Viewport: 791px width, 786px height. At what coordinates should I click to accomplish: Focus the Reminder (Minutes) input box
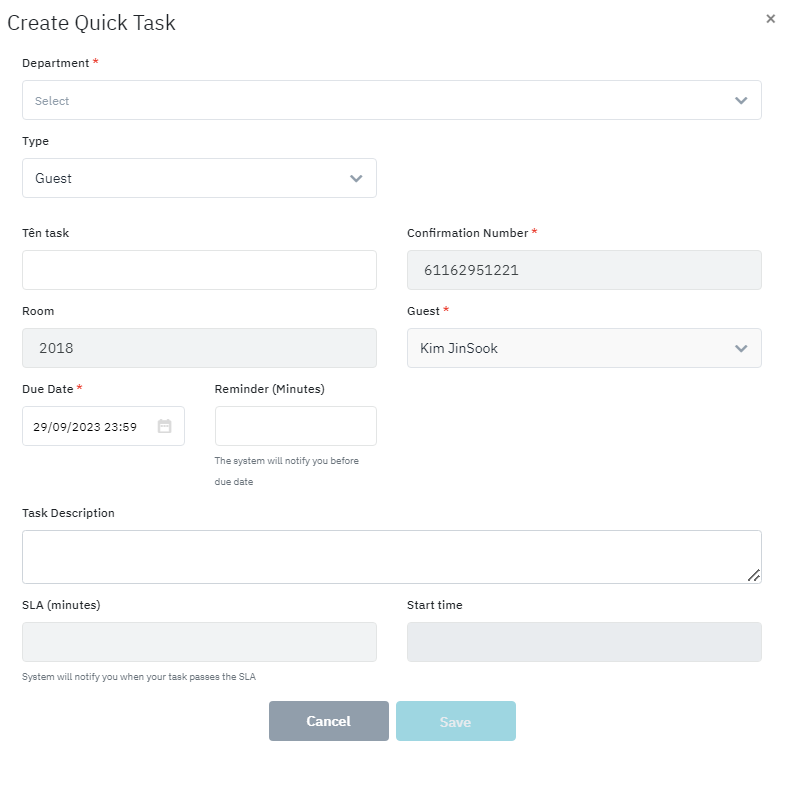pos(295,426)
